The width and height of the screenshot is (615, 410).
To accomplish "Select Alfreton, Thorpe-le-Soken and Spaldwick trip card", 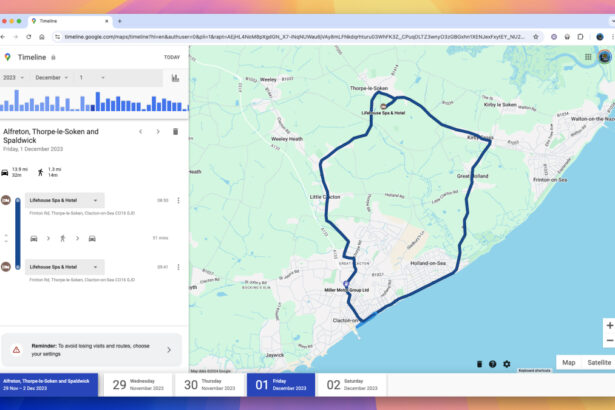I will click(x=49, y=385).
